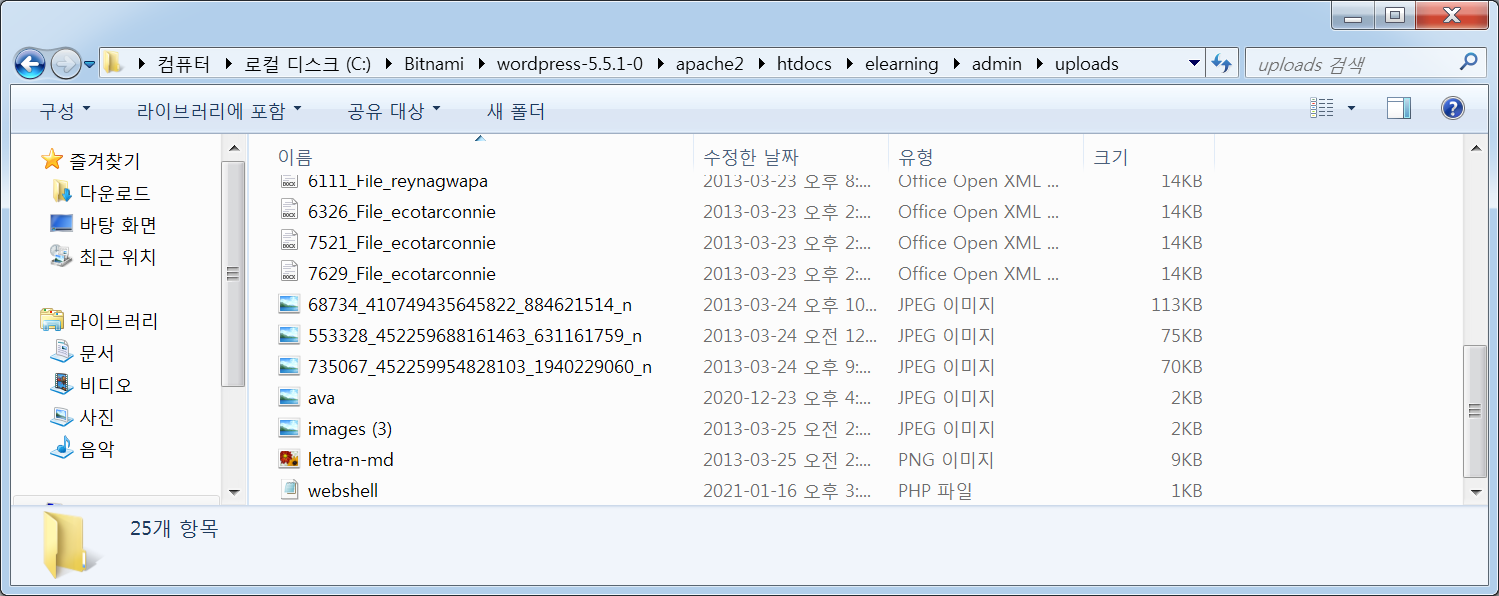1499x596 pixels.
Task: Click admin in the address path
Action: (x=997, y=64)
